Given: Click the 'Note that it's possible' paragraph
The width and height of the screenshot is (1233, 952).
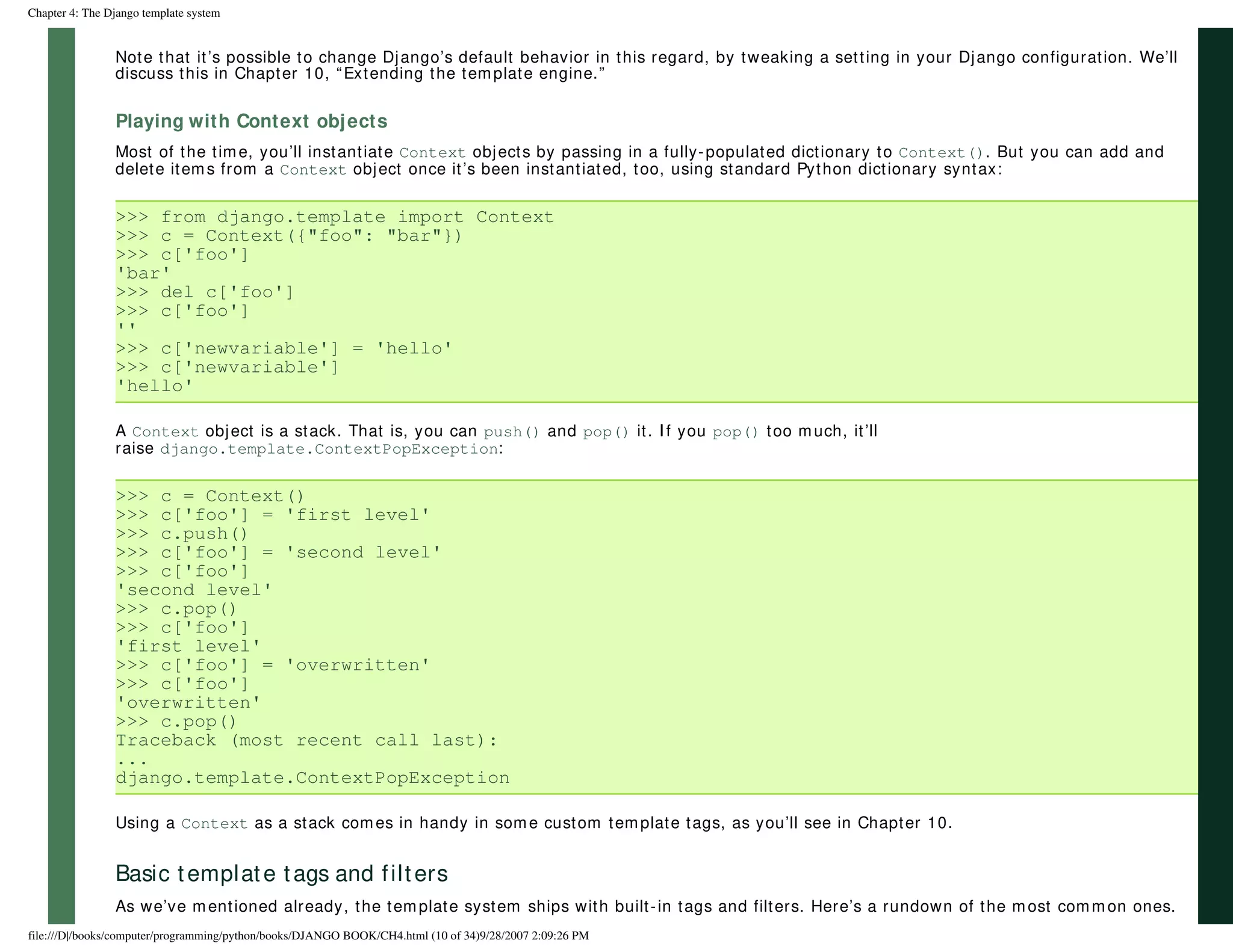Looking at the screenshot, I should pos(646,66).
